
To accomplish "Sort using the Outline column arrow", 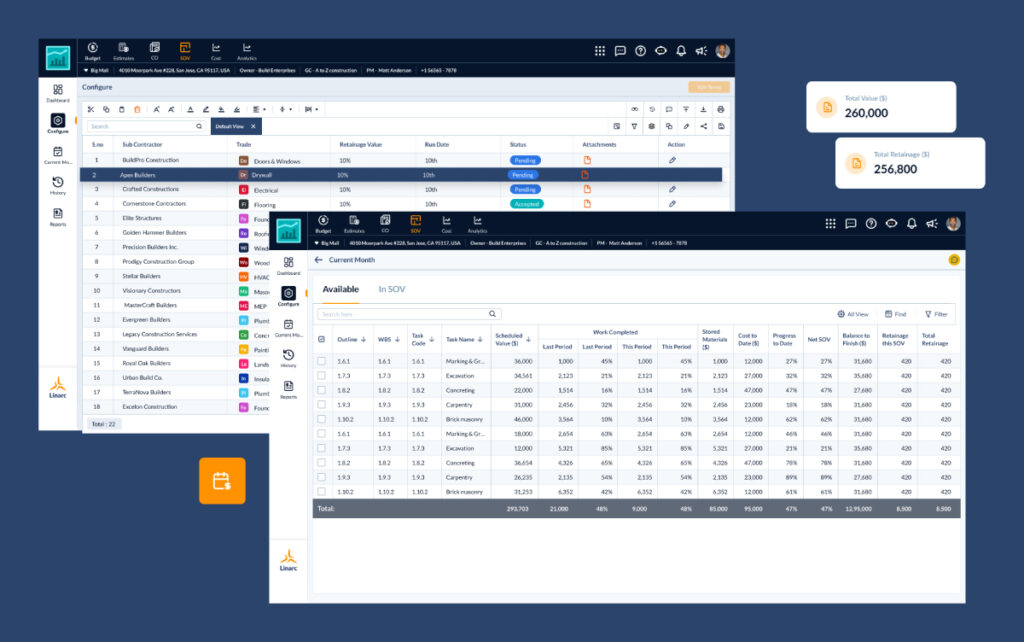I will (363, 338).
